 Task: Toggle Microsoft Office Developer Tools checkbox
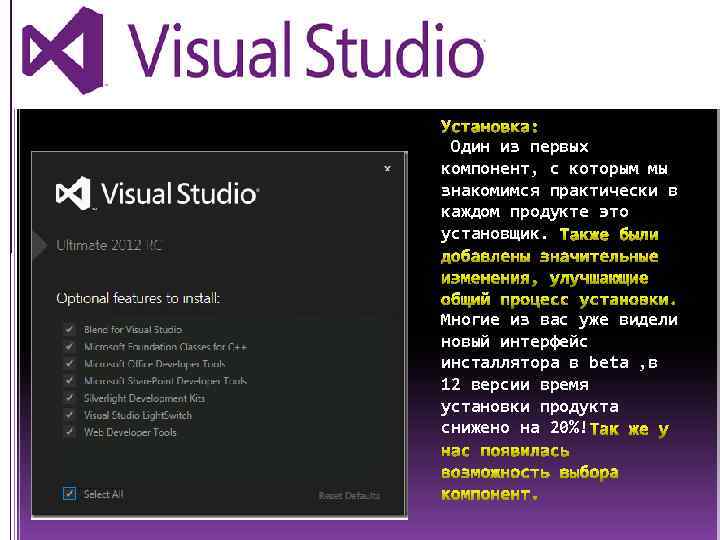coord(69,363)
